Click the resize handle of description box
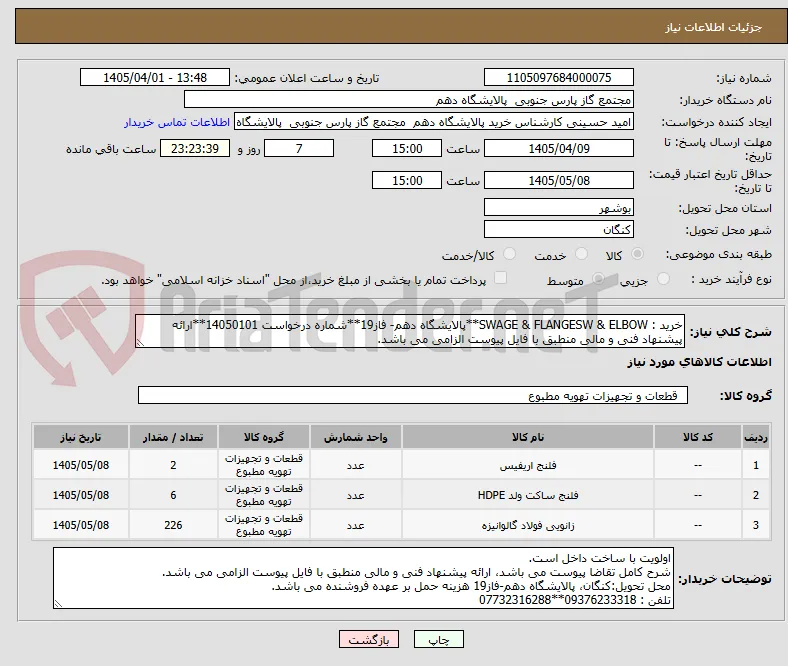The height and width of the screenshot is (666, 788). coord(140,342)
